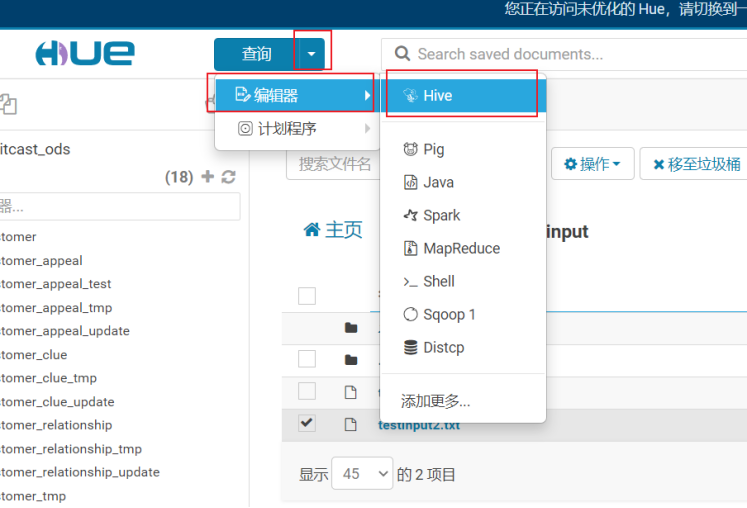747x508 pixels.
Task: Select Pig editor
Action: point(463,150)
